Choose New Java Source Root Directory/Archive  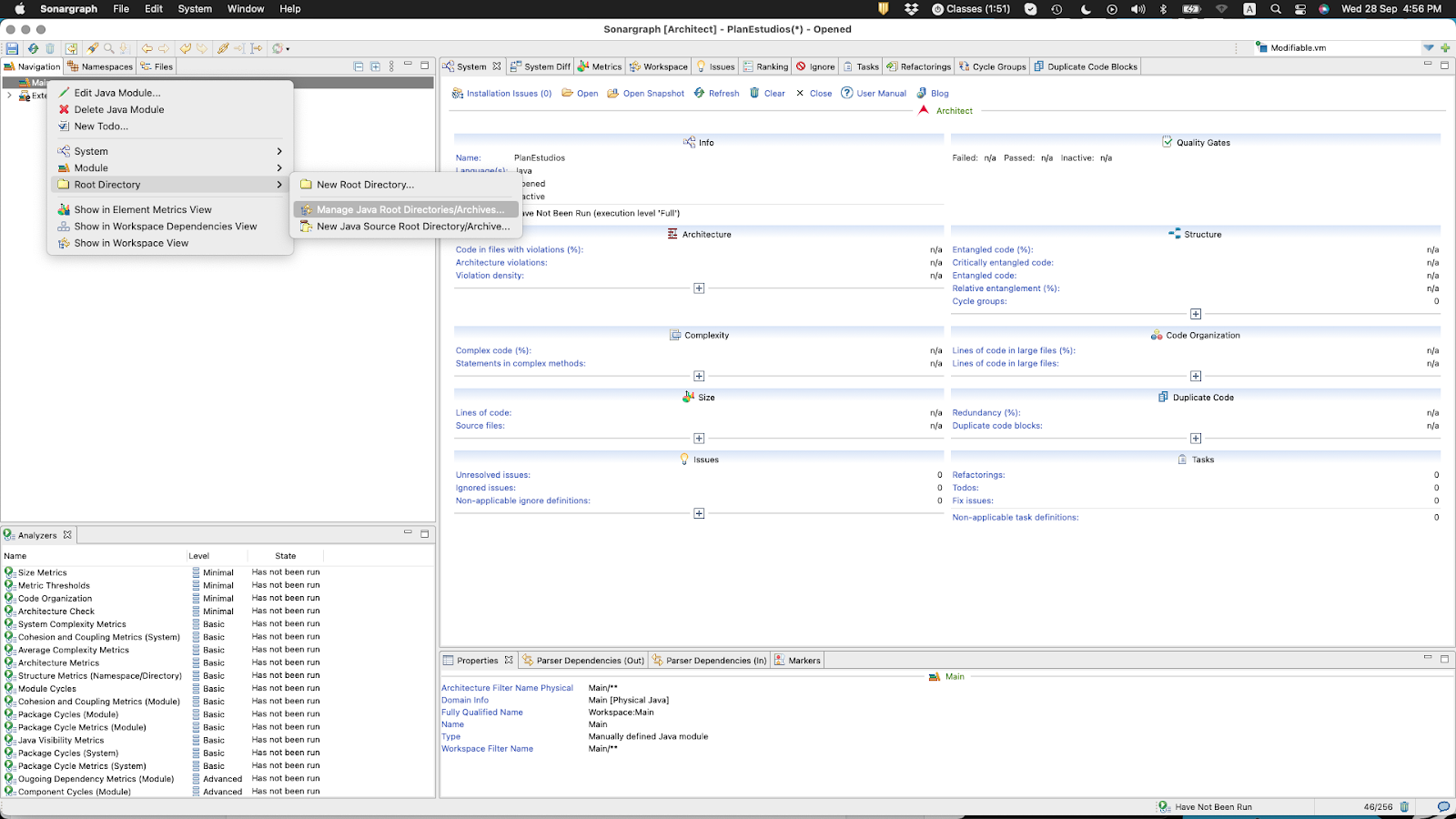(406, 227)
